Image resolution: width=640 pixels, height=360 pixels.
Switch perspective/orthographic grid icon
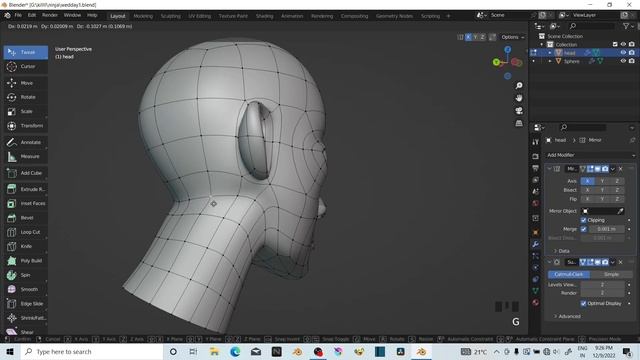(519, 123)
